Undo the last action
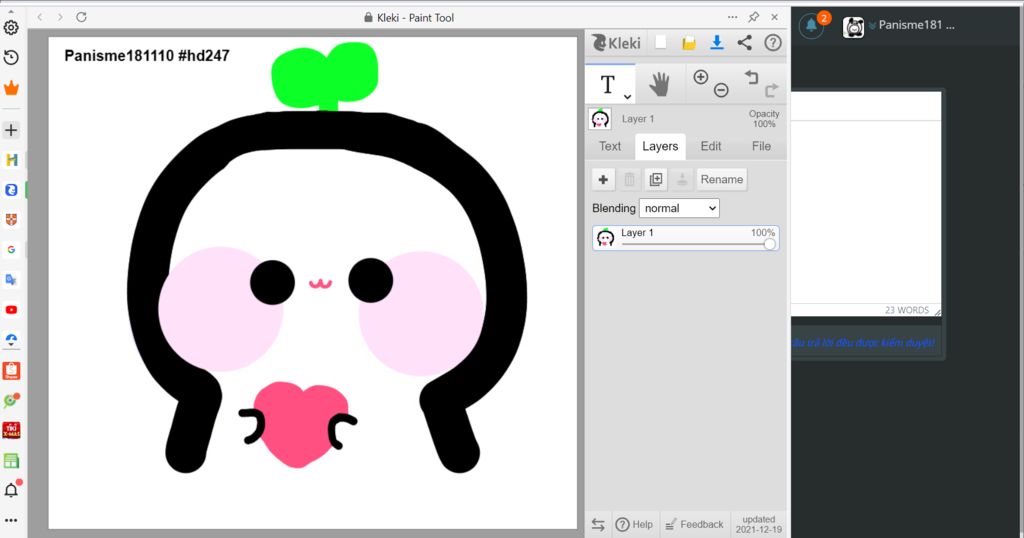Viewport: 1024px width, 538px height. click(751, 77)
